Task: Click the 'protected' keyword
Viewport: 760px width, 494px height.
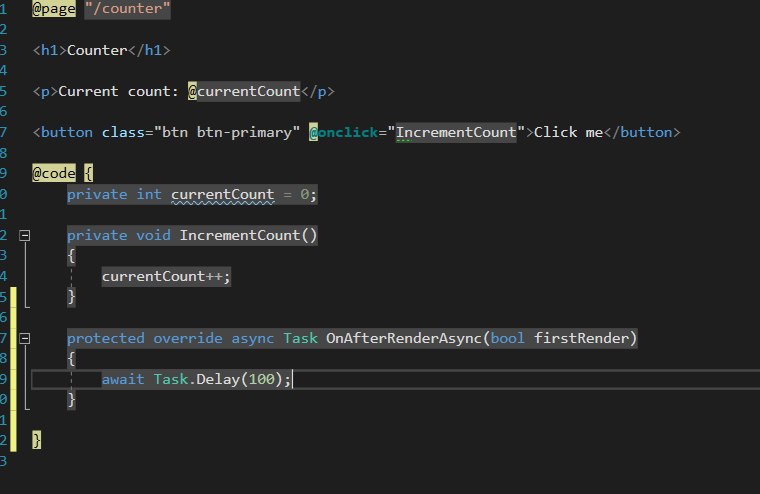Action: click(x=106, y=338)
